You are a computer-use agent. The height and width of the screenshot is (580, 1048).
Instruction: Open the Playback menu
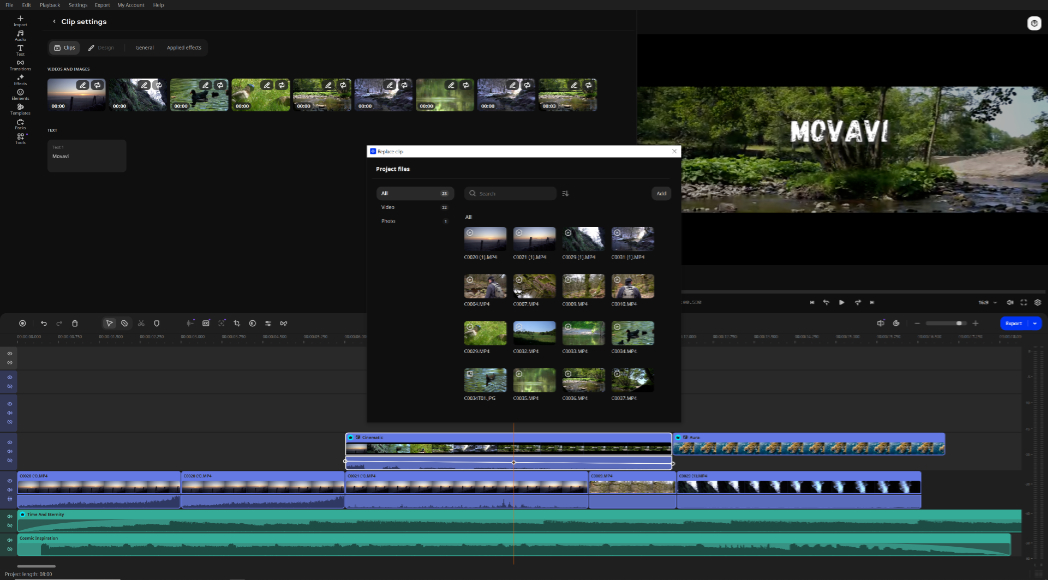tap(49, 5)
